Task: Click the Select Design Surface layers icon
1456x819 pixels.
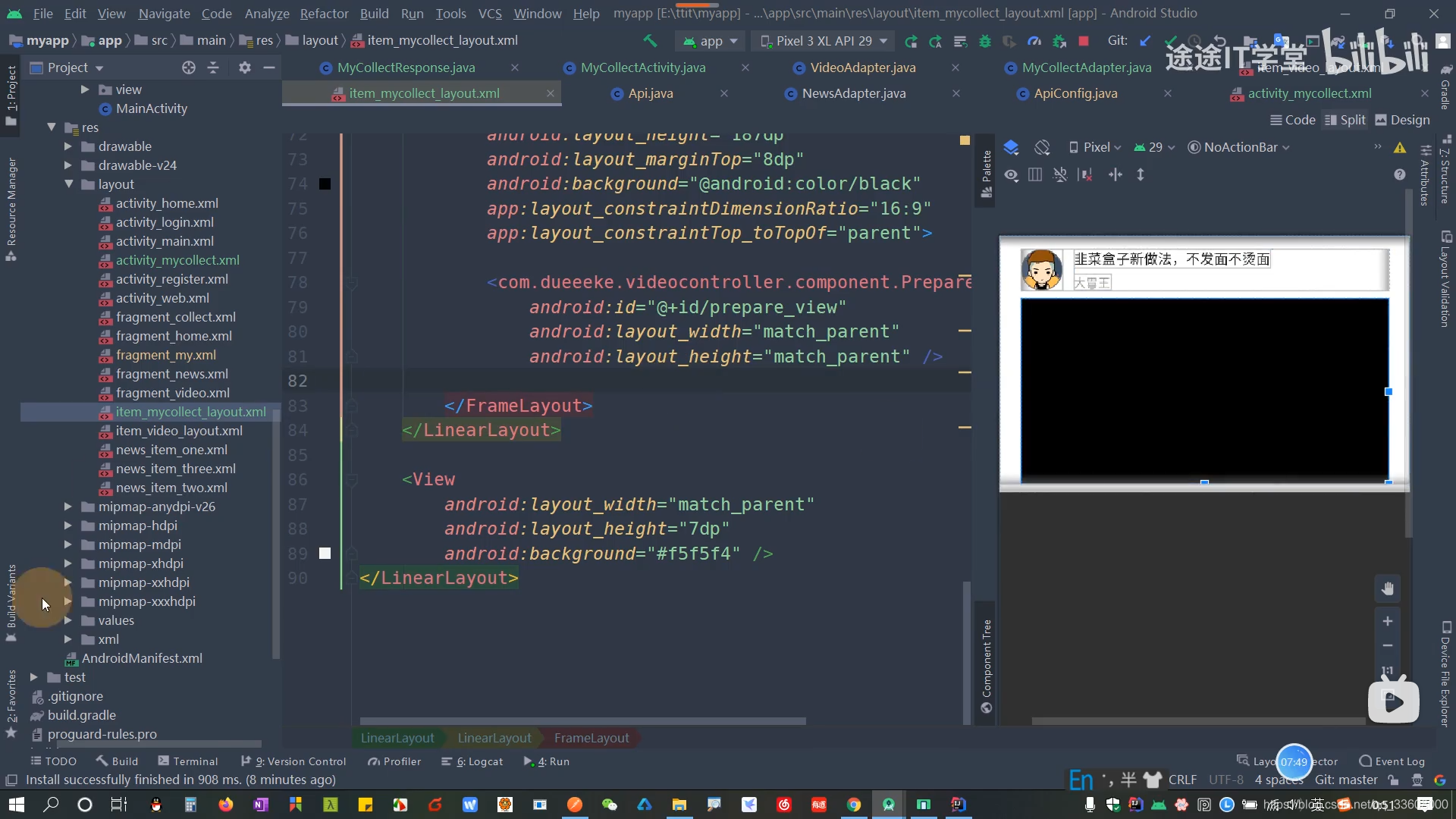Action: [1012, 147]
